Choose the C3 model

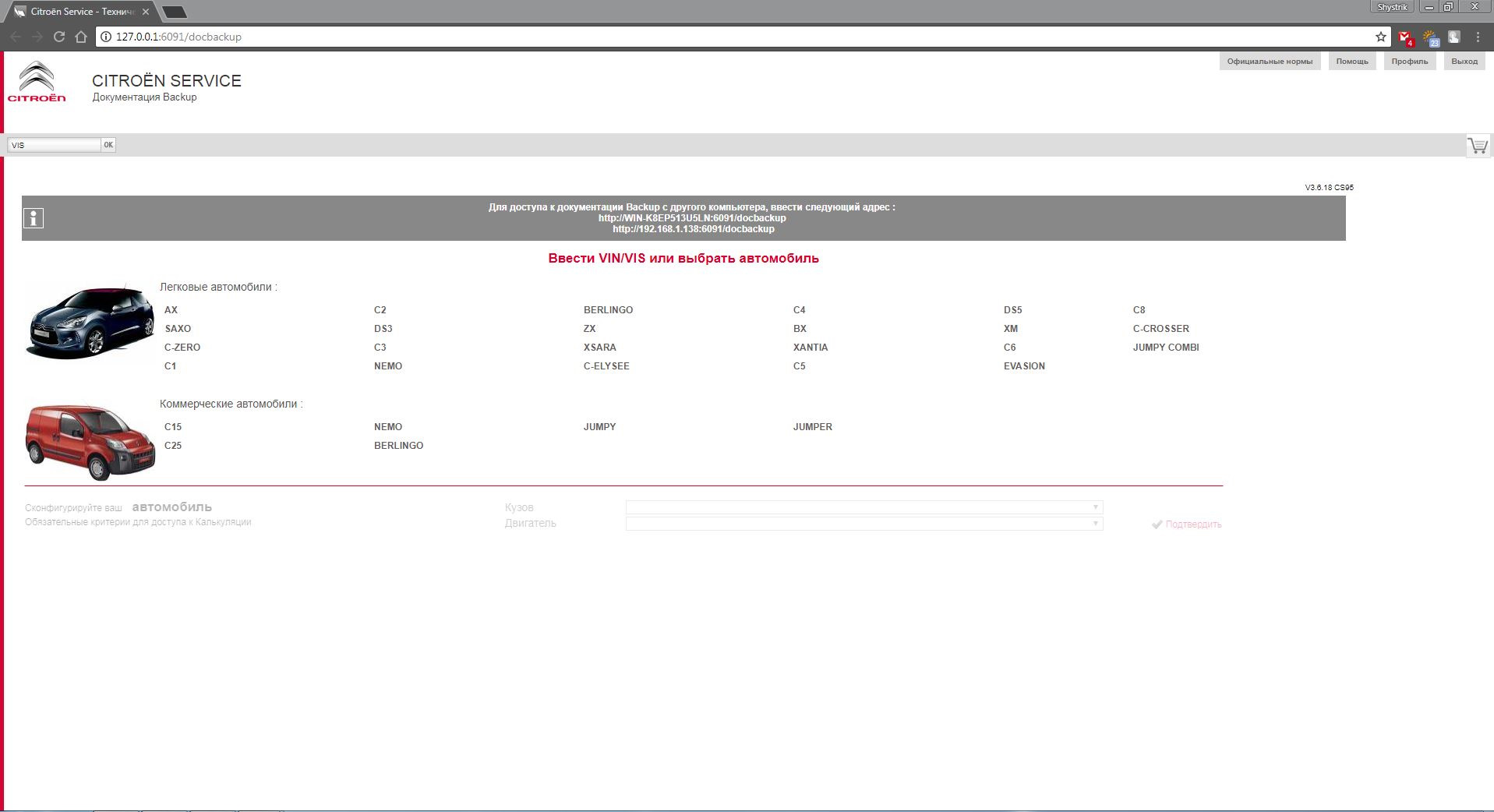coord(380,348)
